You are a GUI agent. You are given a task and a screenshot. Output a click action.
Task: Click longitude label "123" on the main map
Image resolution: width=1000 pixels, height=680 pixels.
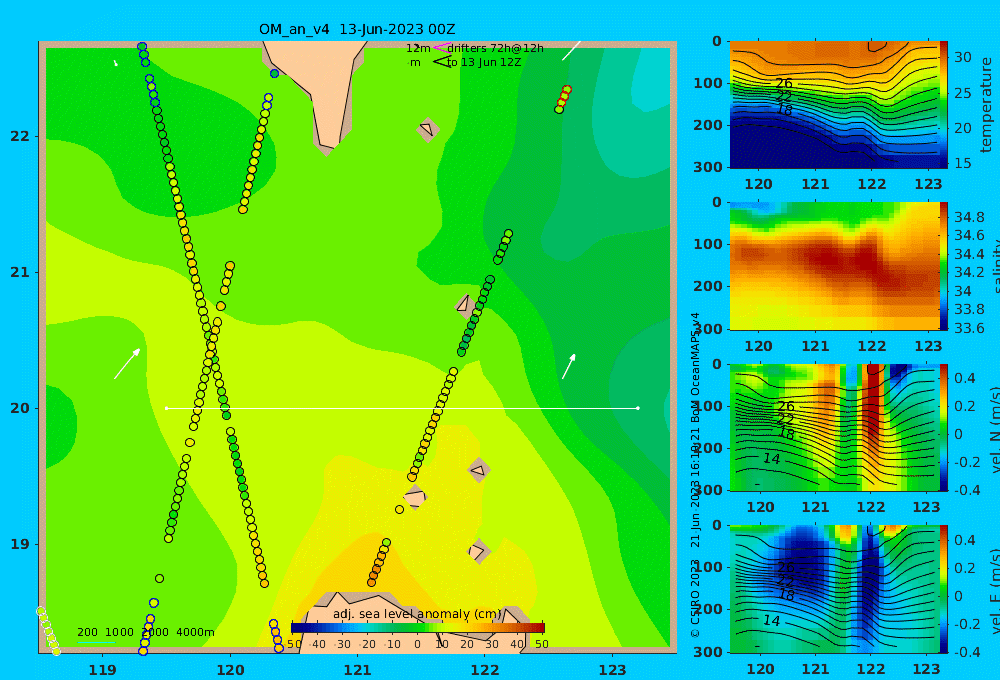click(x=612, y=670)
